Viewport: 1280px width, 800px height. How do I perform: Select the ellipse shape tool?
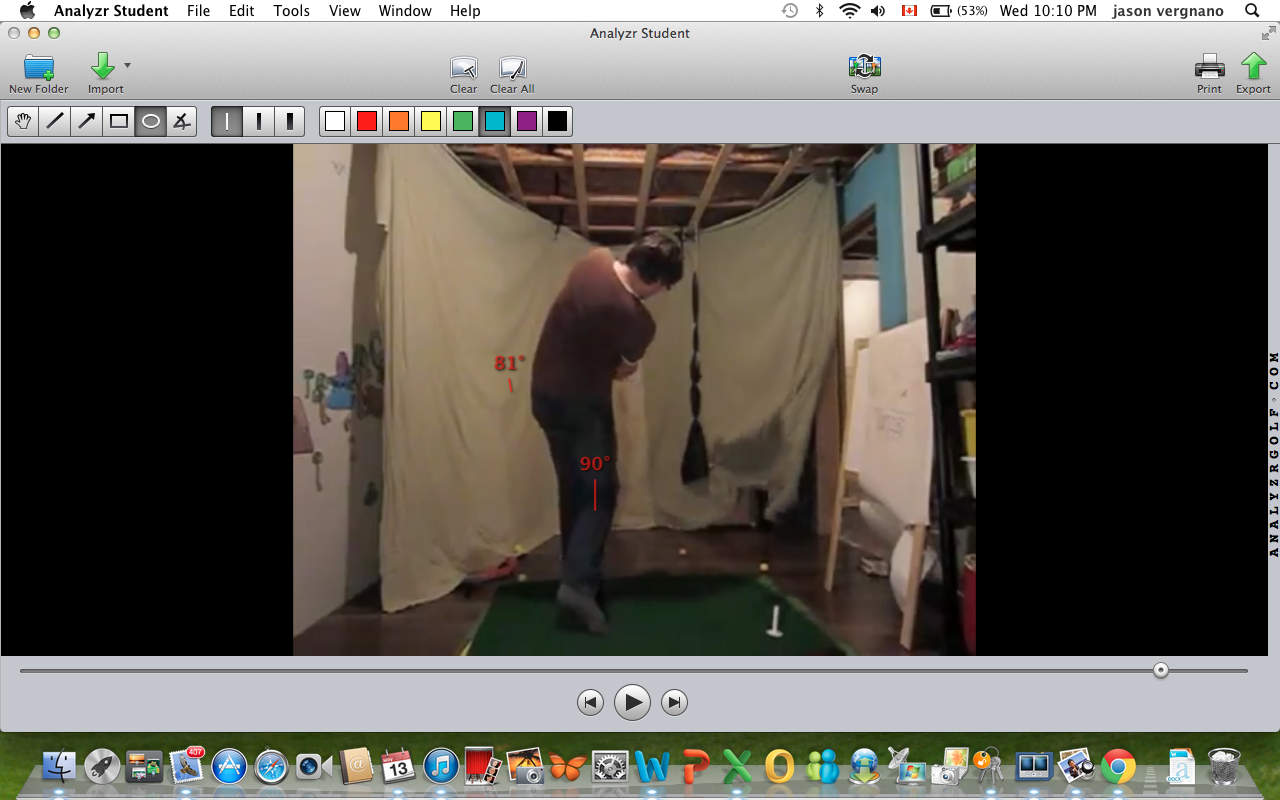click(151, 121)
